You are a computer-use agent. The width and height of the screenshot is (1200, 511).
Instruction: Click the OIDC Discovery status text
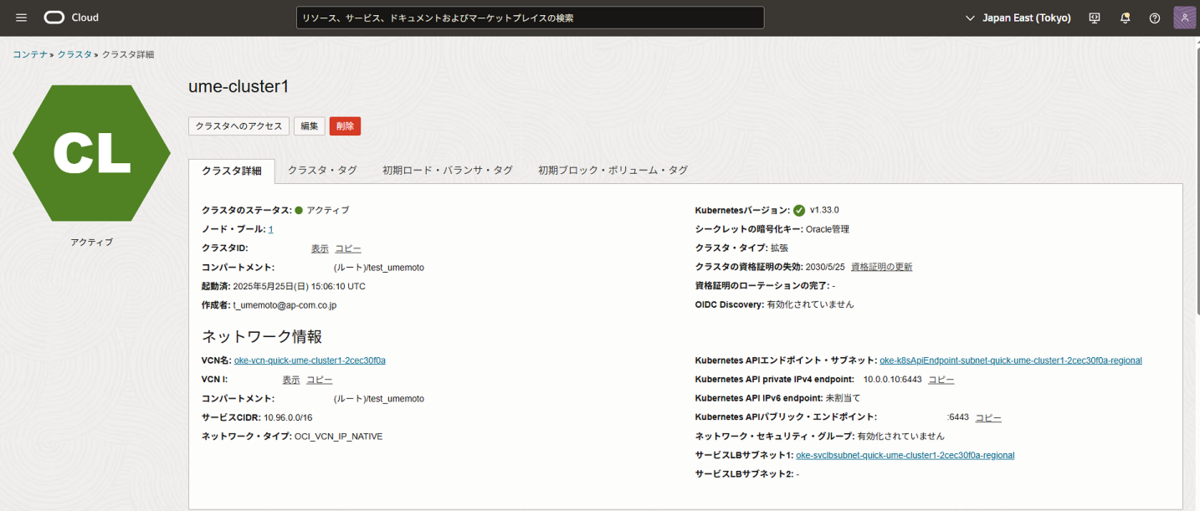811,304
